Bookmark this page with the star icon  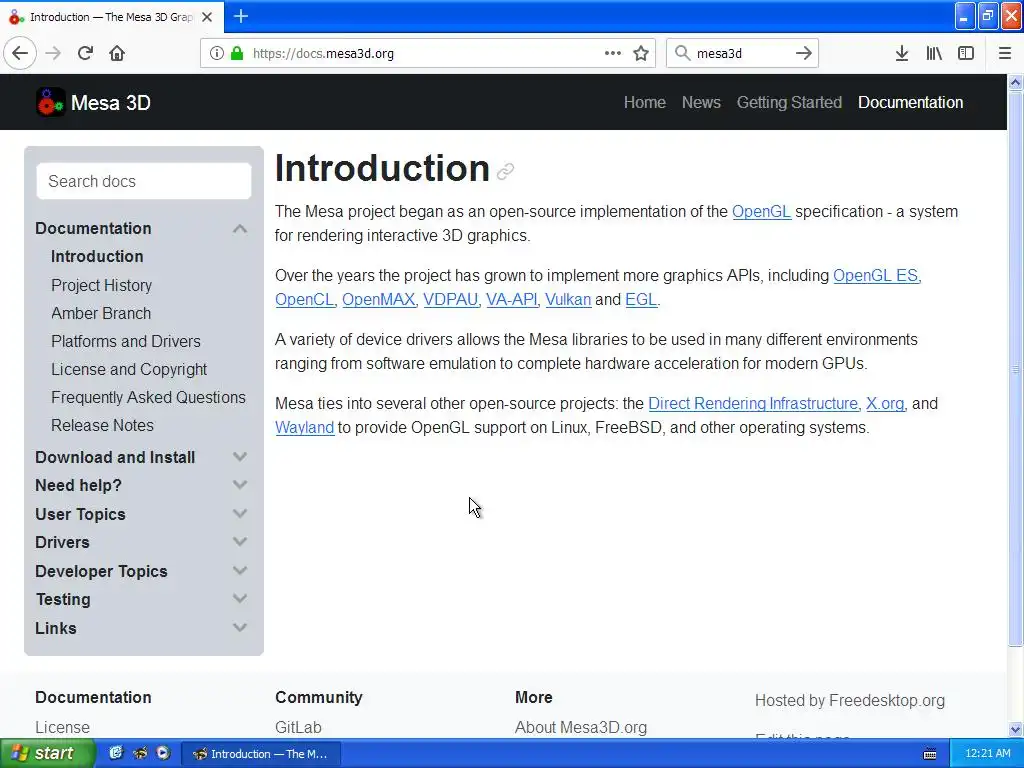[x=641, y=54]
